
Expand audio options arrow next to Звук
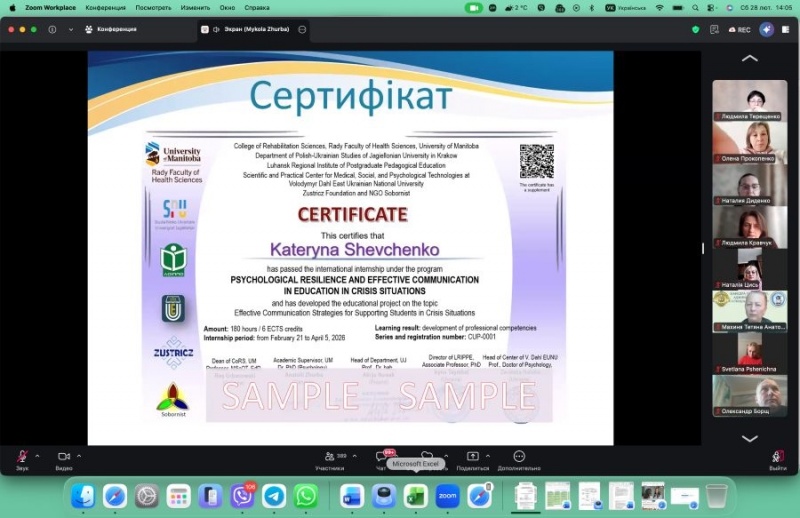click(x=36, y=455)
